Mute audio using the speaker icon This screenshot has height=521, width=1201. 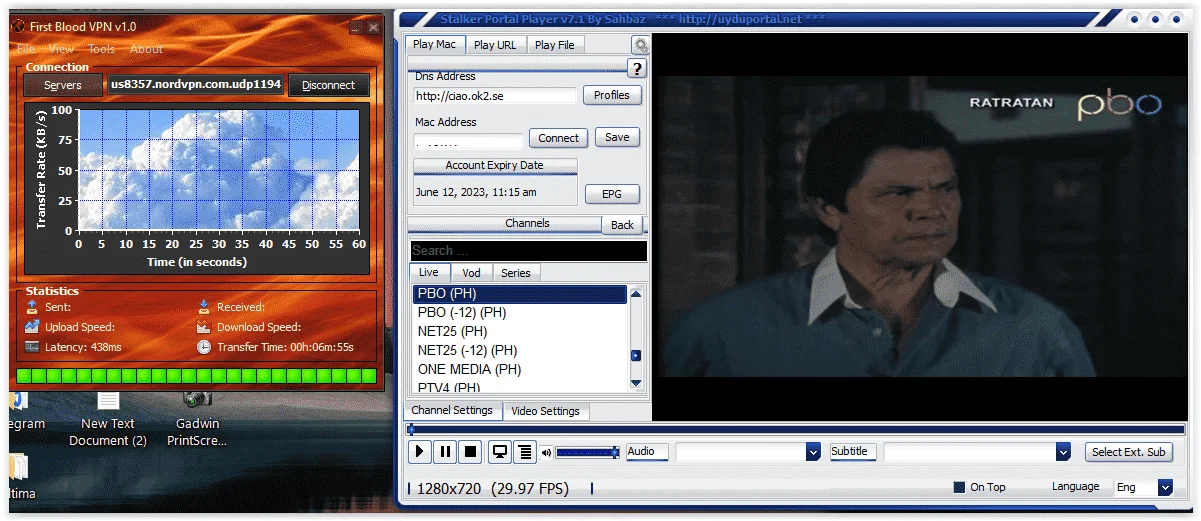[x=547, y=453]
